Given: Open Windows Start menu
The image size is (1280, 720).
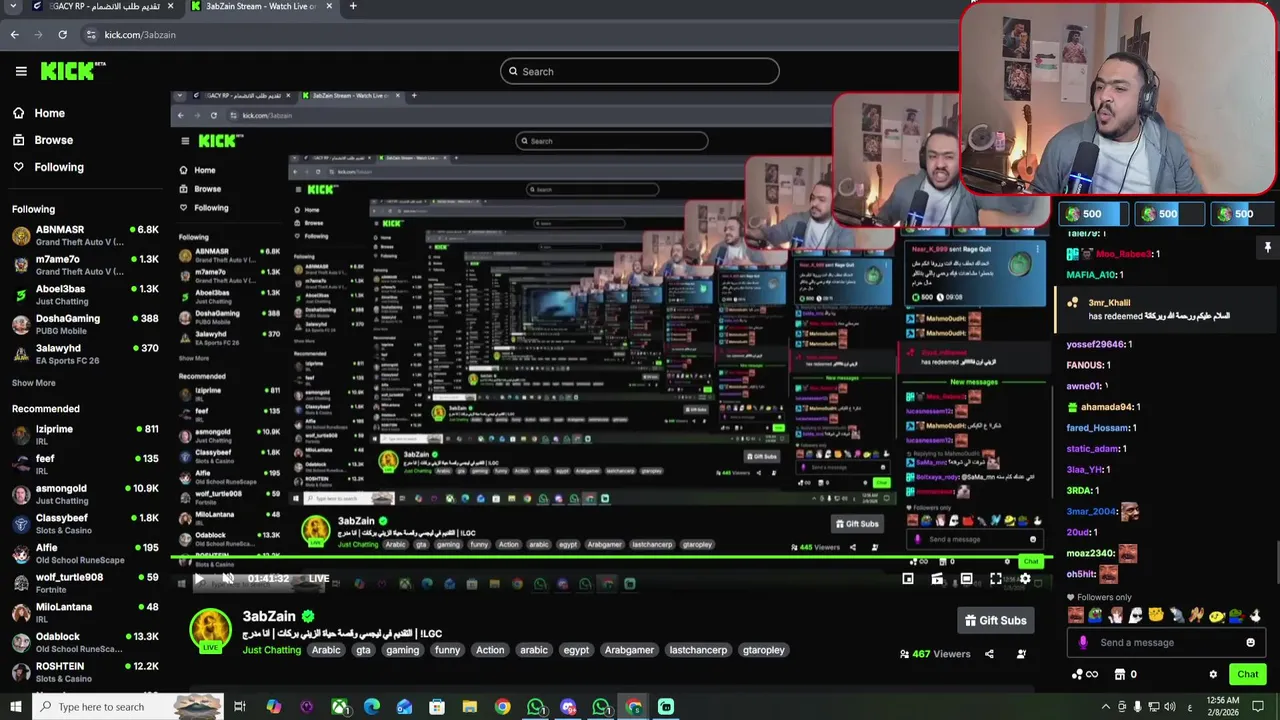Looking at the screenshot, I should coord(15,707).
